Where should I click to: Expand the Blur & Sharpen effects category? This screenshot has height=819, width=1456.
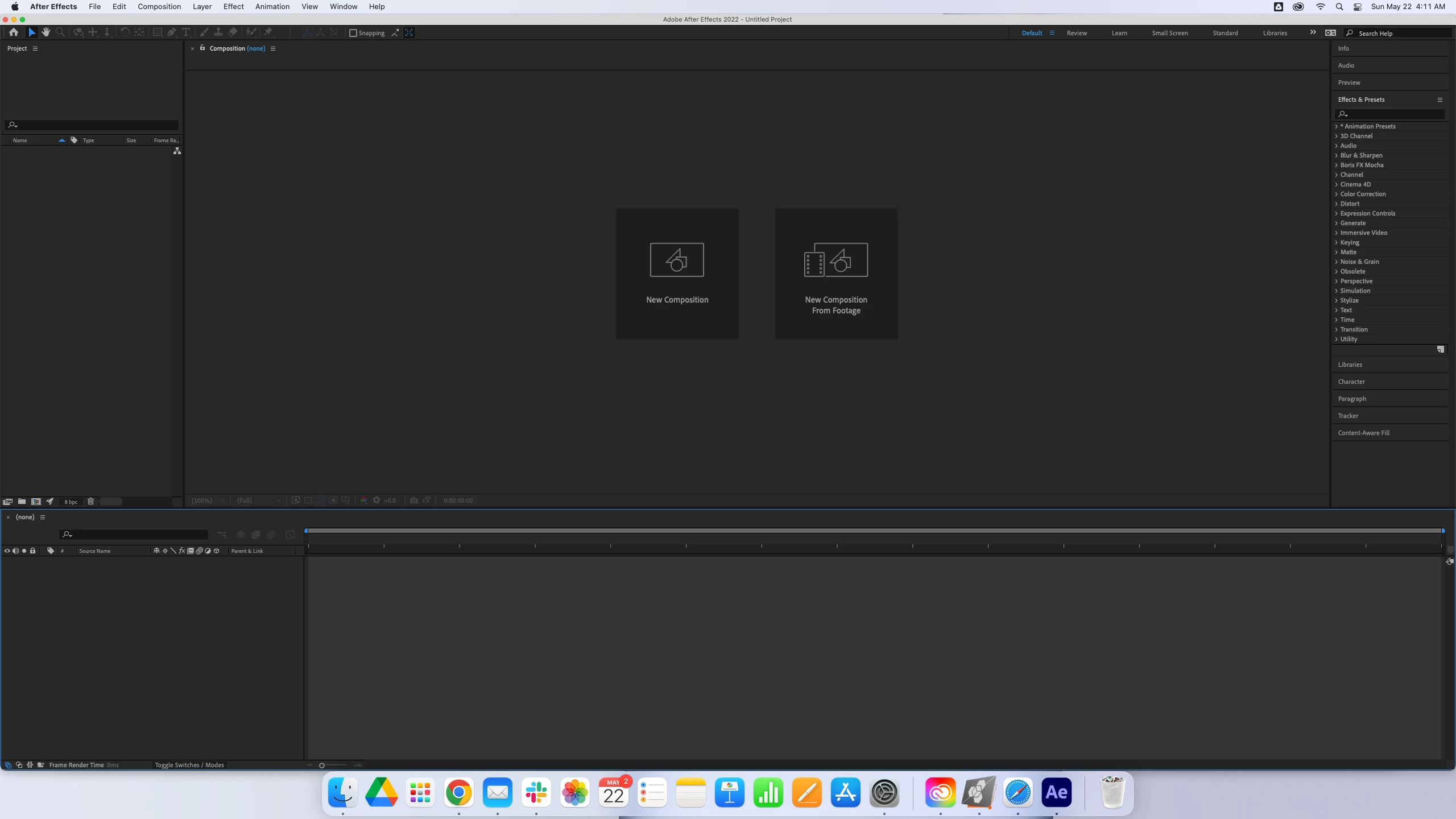[x=1360, y=155]
